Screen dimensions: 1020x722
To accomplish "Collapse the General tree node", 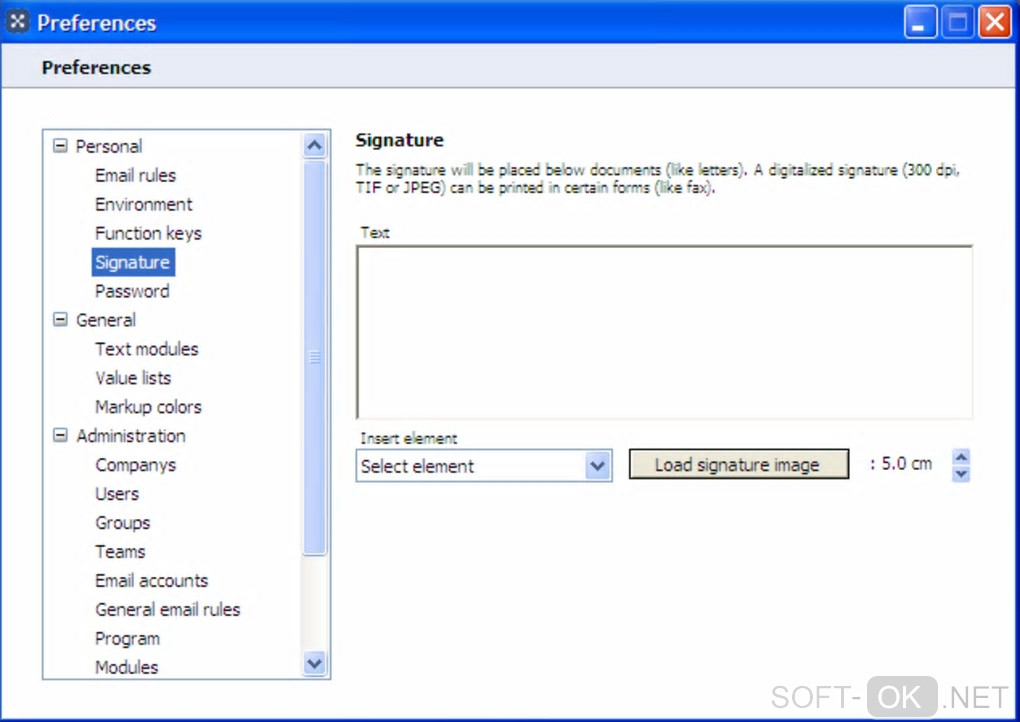I will pos(60,319).
